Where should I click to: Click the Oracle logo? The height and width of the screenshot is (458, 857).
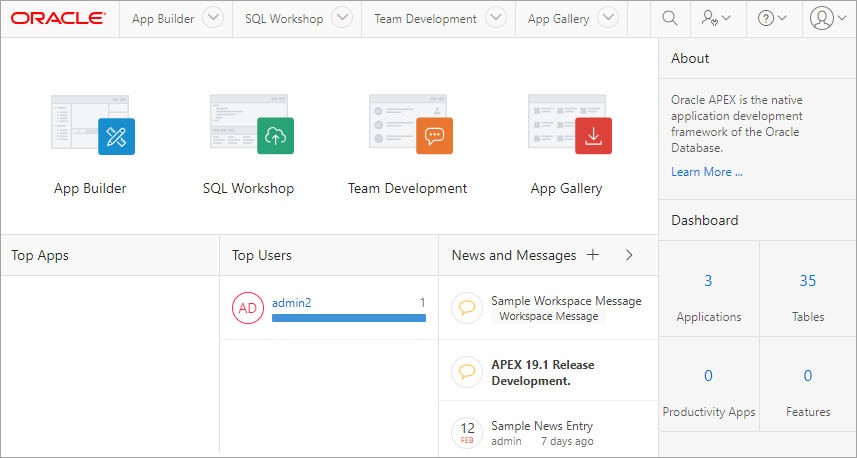point(58,18)
